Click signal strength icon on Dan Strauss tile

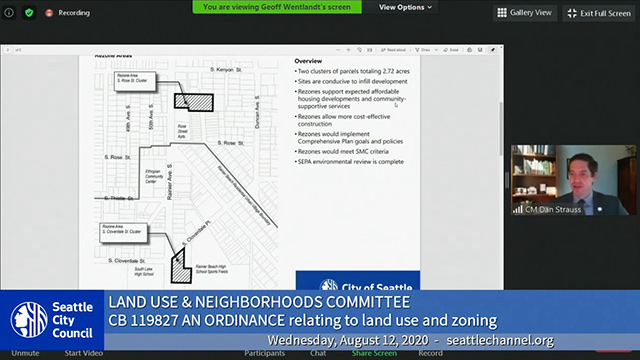click(x=518, y=209)
